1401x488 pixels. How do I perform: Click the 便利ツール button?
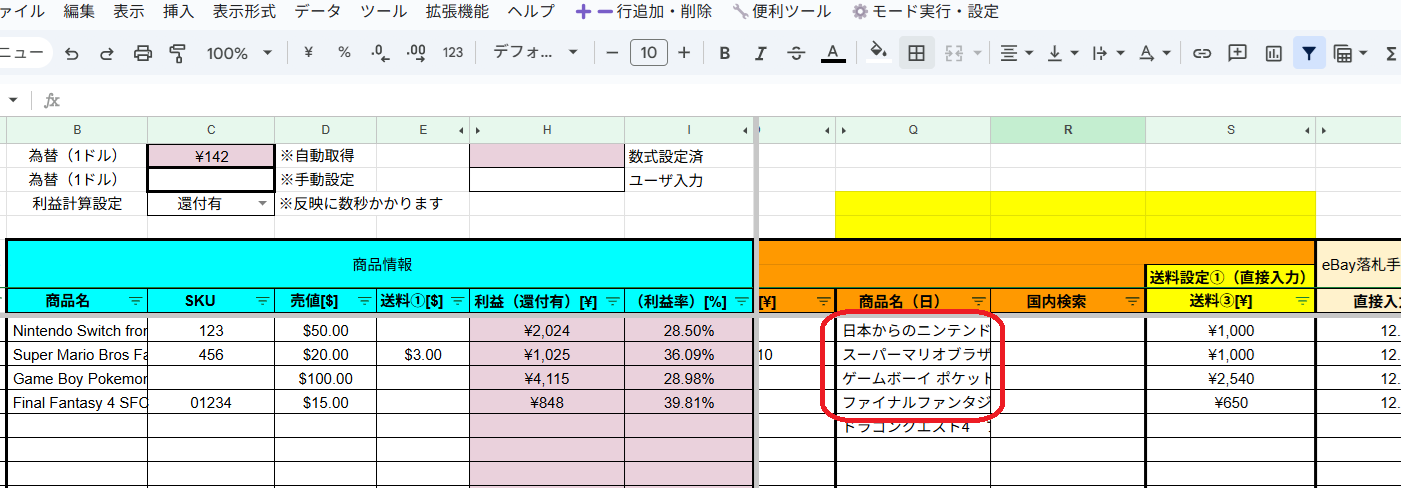(x=781, y=12)
